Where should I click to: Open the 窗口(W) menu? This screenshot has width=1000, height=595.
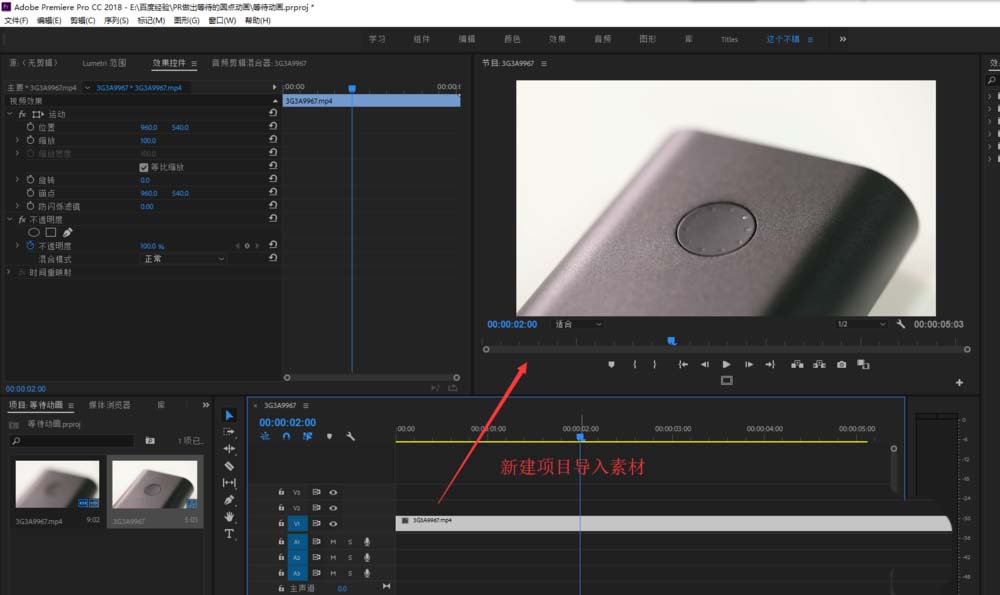(222, 20)
